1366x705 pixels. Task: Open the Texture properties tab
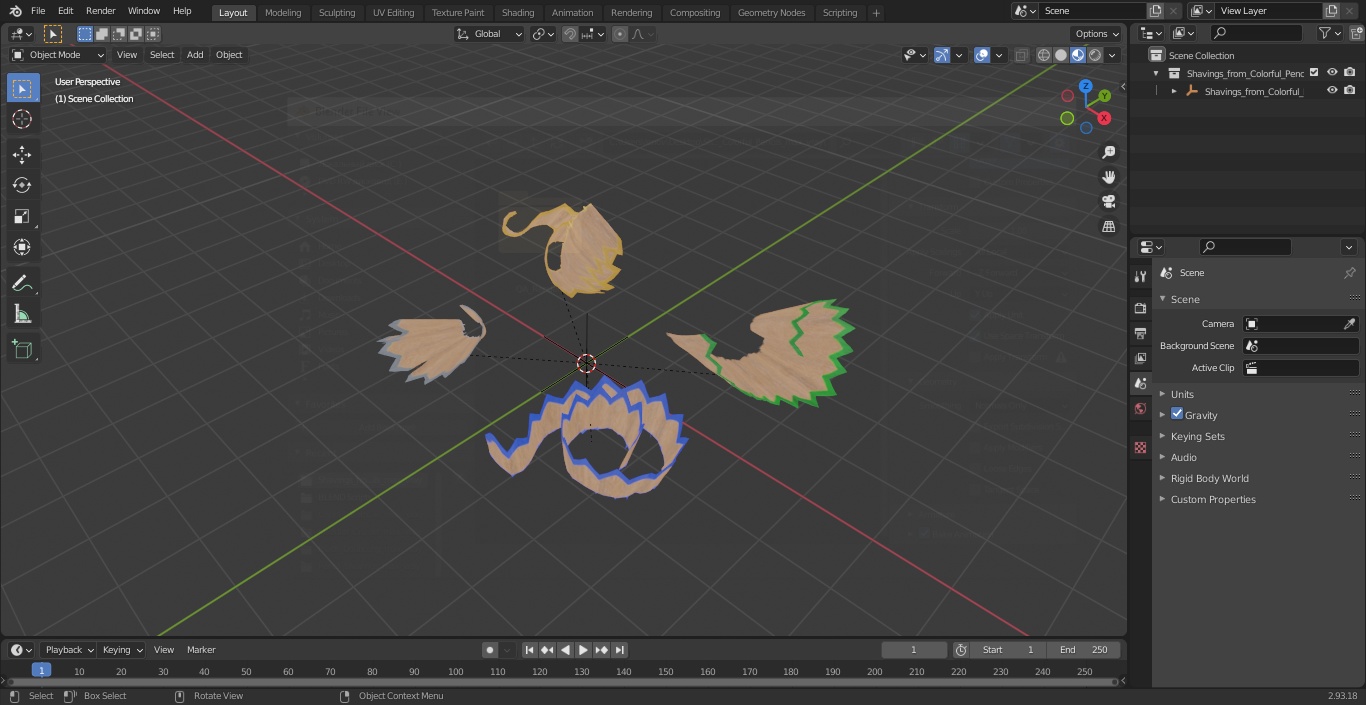(1140, 447)
